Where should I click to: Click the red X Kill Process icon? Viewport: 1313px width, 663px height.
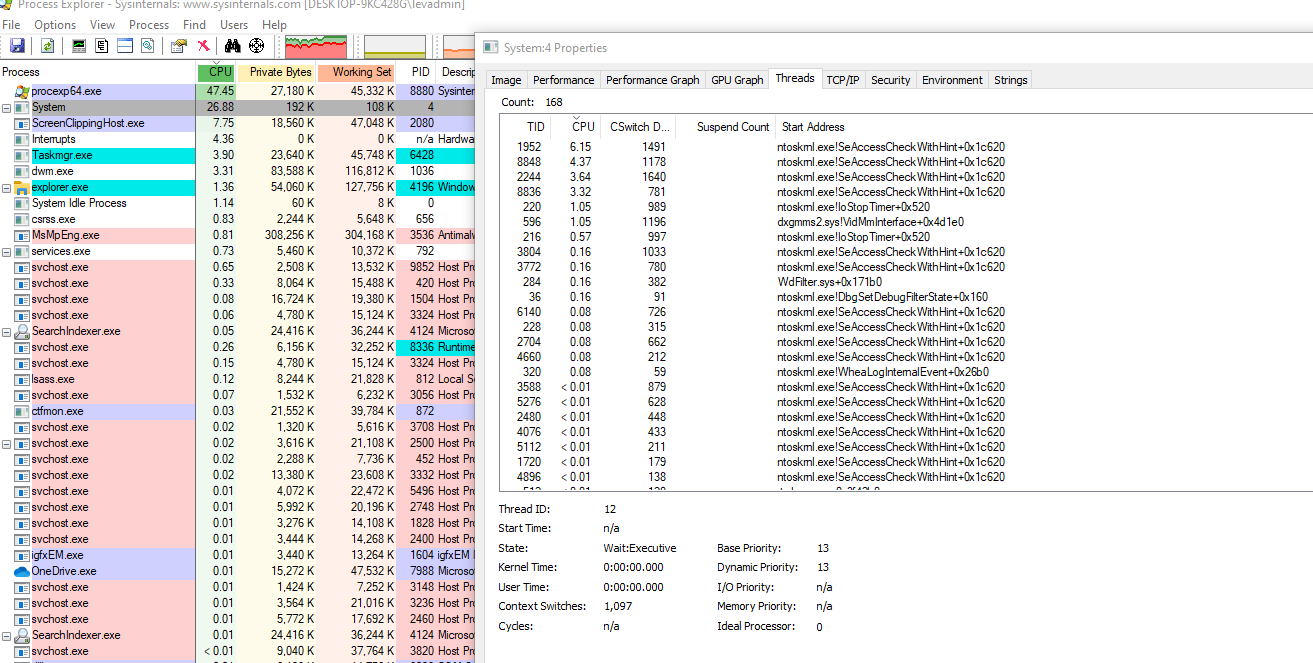(x=203, y=45)
